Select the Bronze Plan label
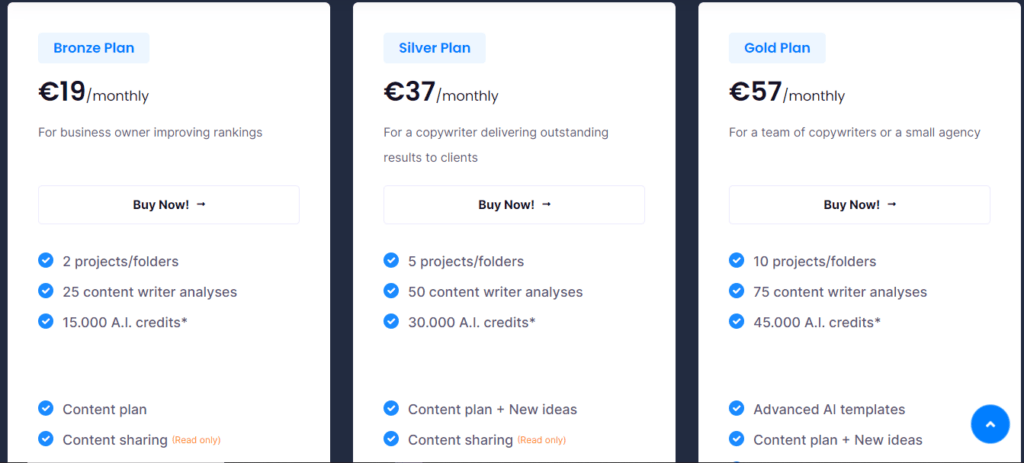 click(93, 48)
